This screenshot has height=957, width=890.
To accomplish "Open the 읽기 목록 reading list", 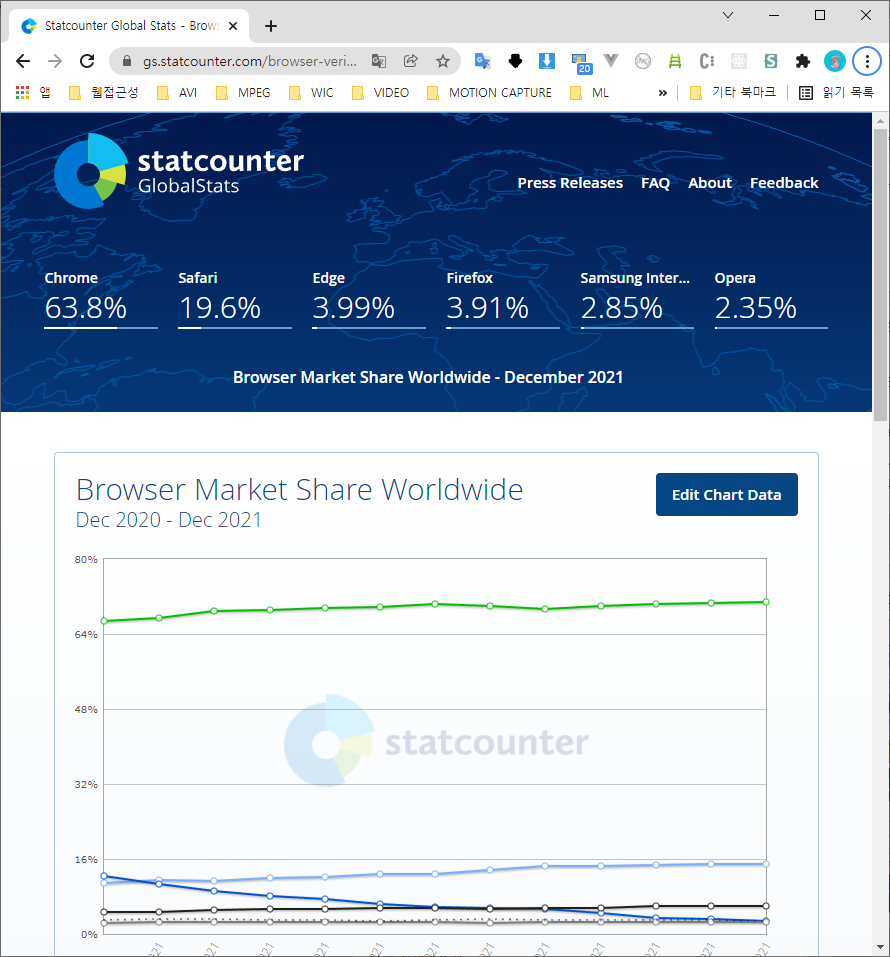I will [836, 92].
